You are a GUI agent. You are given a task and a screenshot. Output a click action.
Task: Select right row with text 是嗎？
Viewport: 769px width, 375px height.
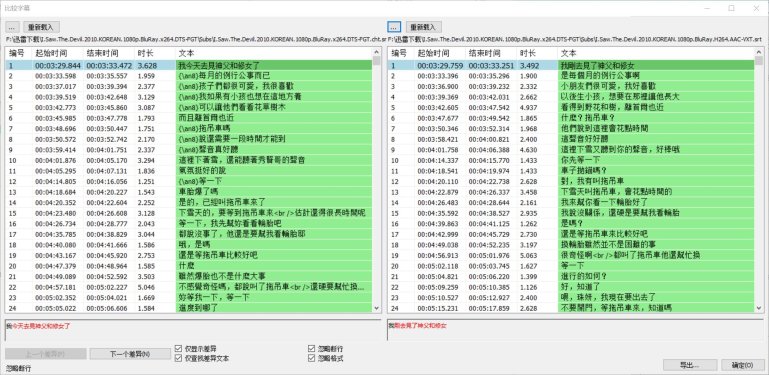coord(571,224)
